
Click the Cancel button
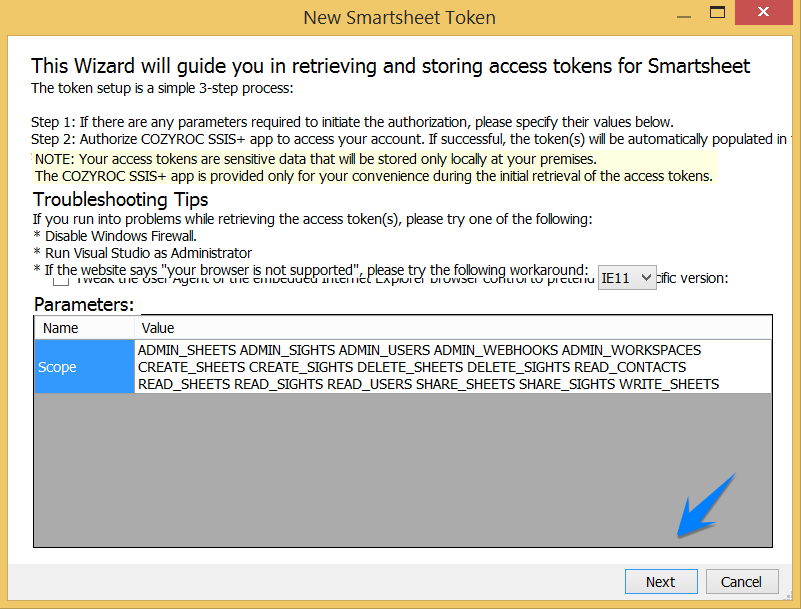click(742, 581)
